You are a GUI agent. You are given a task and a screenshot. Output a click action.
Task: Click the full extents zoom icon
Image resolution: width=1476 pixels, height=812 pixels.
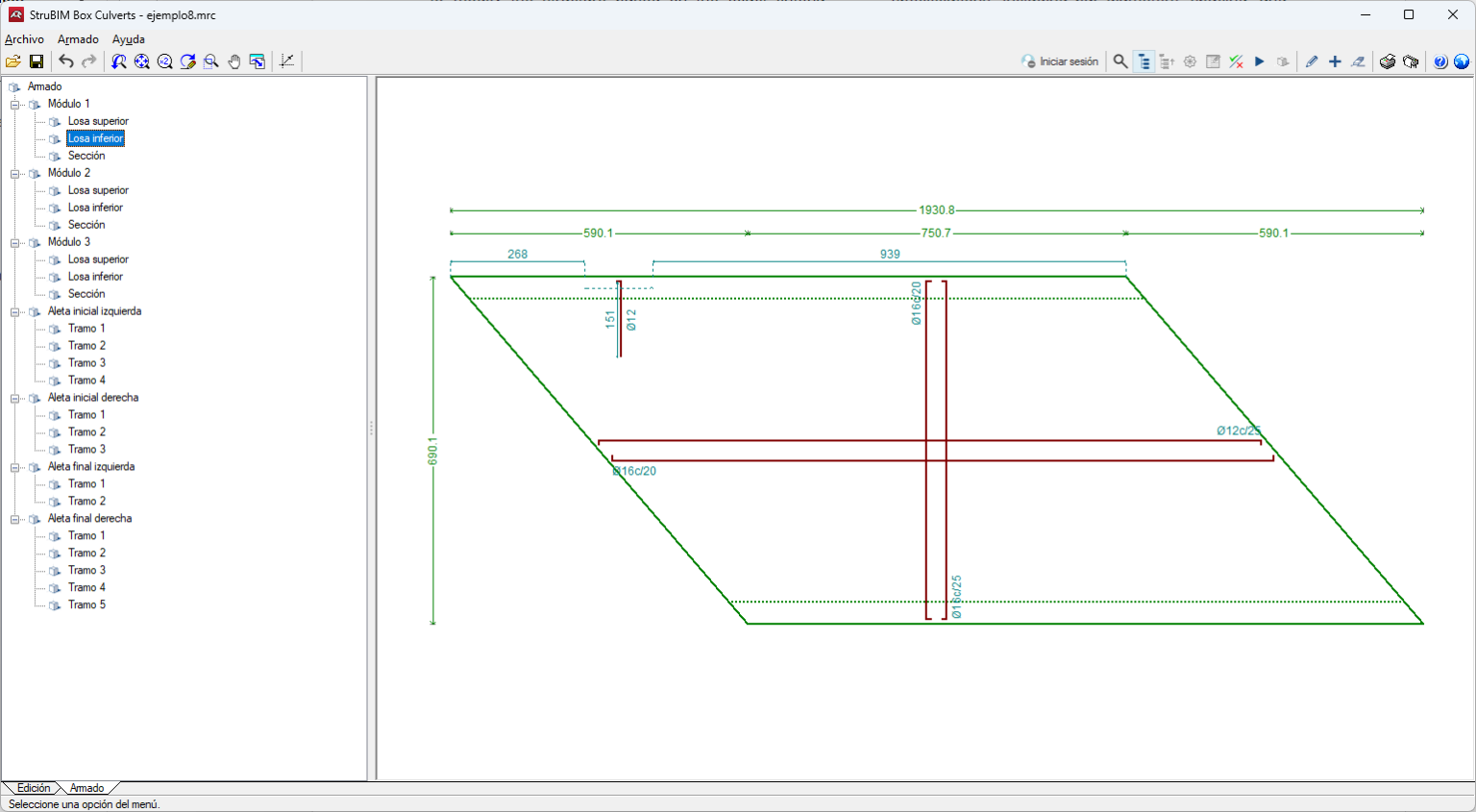pyautogui.click(x=142, y=61)
